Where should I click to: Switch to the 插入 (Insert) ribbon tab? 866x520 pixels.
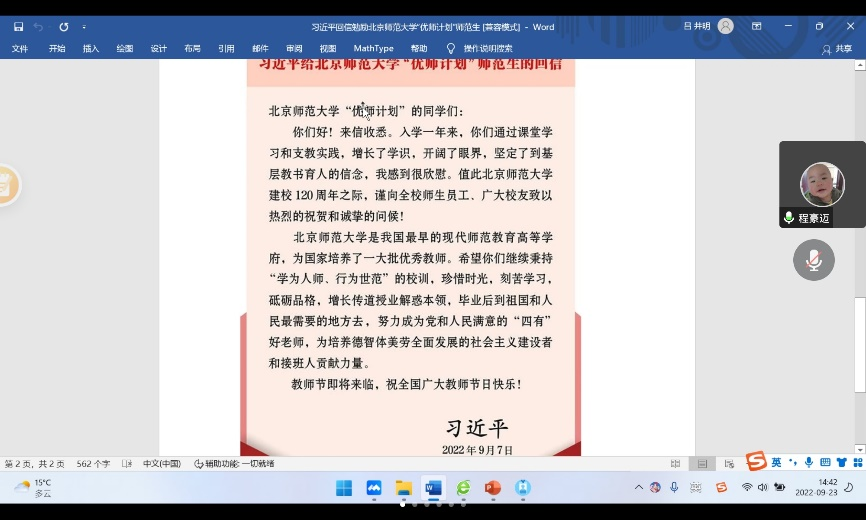tap(91, 48)
